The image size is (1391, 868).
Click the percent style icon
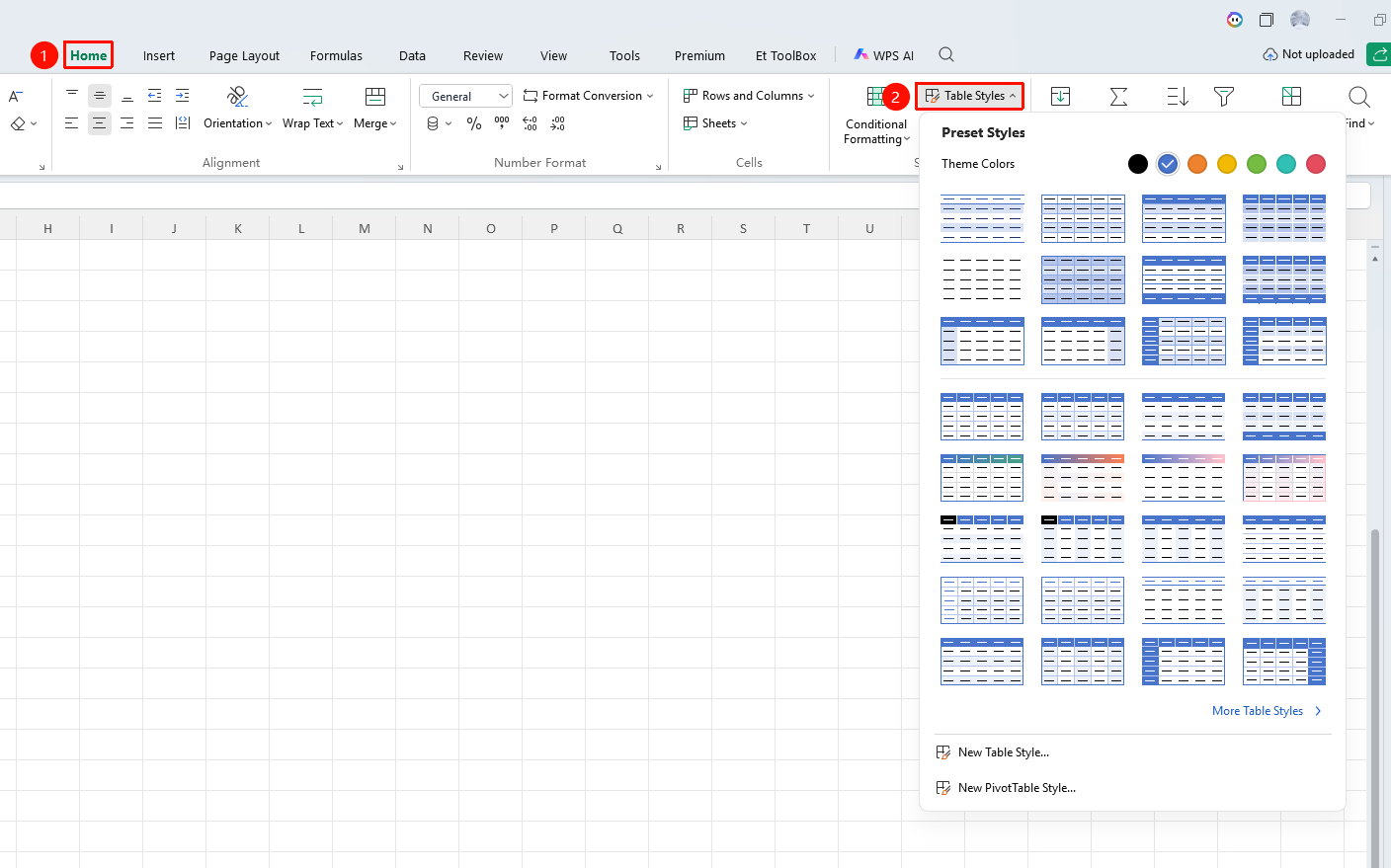pos(474,123)
